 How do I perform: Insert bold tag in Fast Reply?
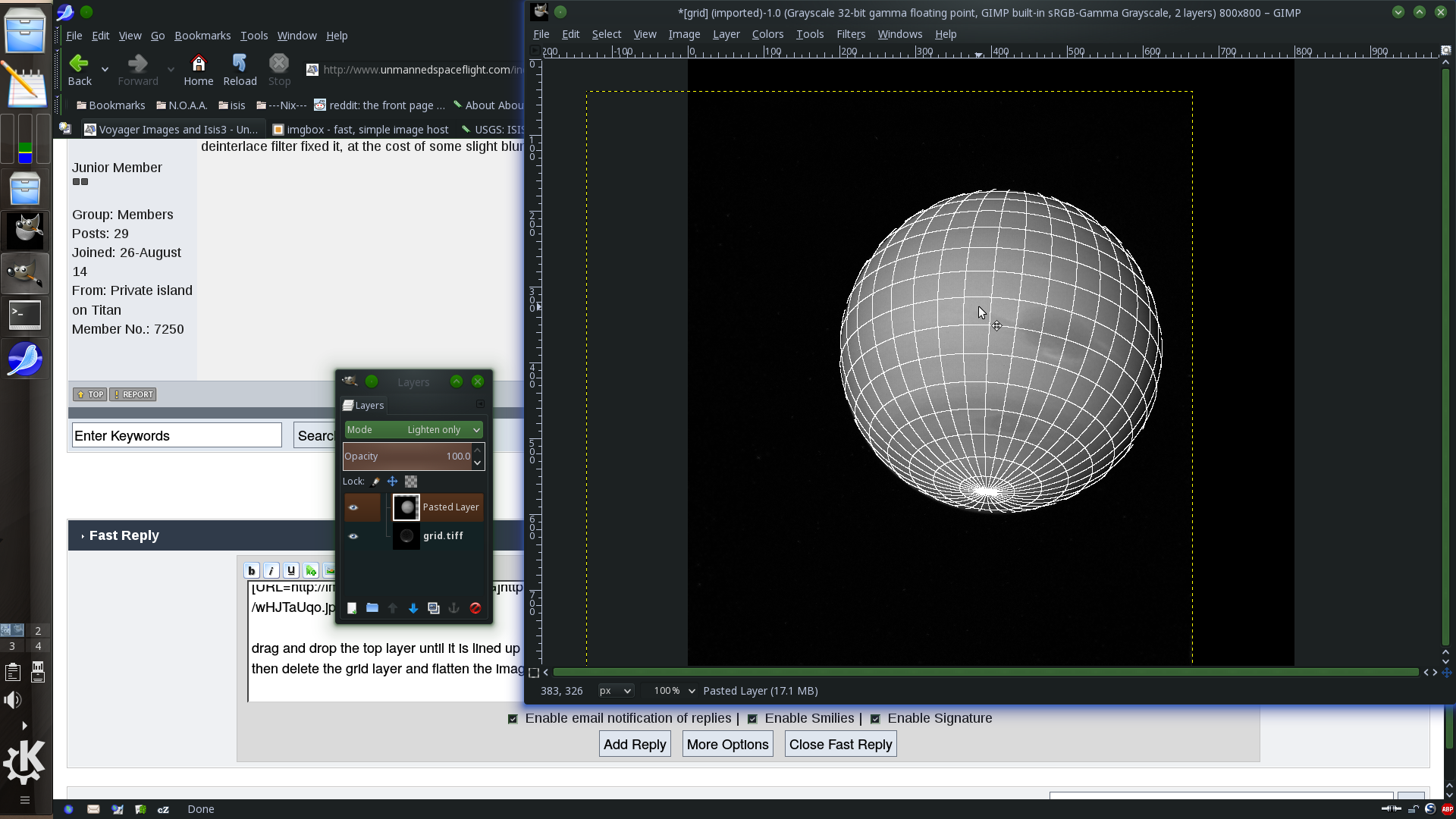tap(252, 571)
